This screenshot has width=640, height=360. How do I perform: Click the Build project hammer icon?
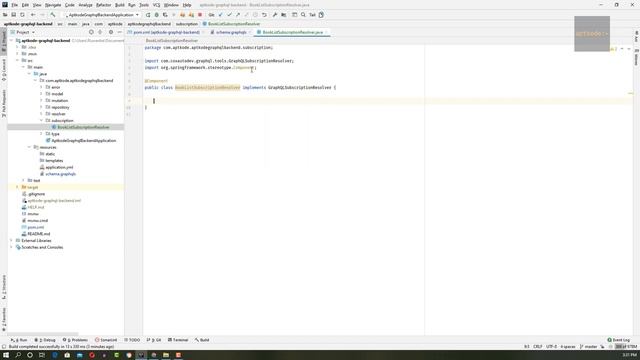53,15
